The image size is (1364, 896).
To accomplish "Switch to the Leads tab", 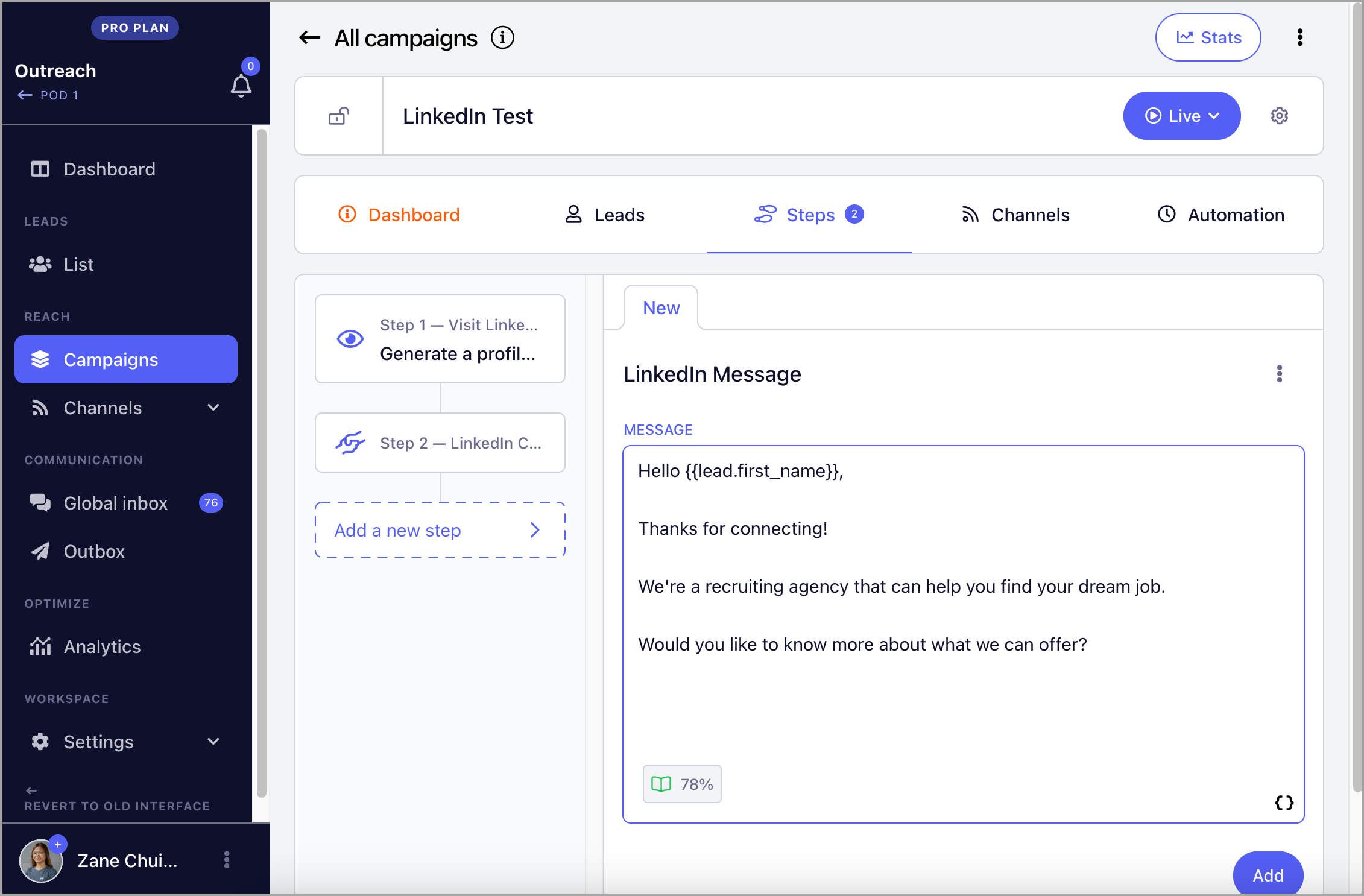I will pyautogui.click(x=605, y=215).
